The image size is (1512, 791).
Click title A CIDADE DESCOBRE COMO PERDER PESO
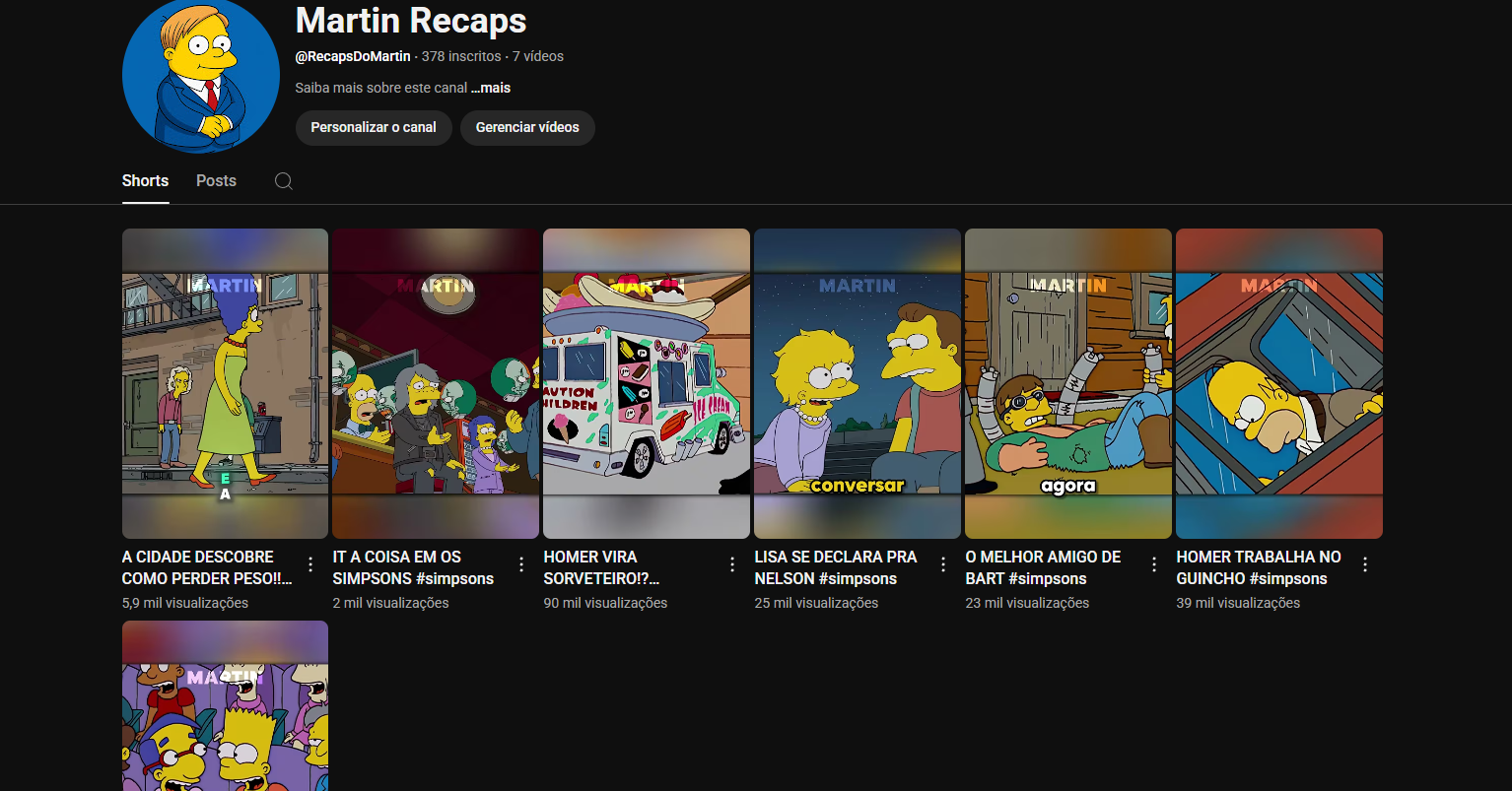[x=208, y=568]
